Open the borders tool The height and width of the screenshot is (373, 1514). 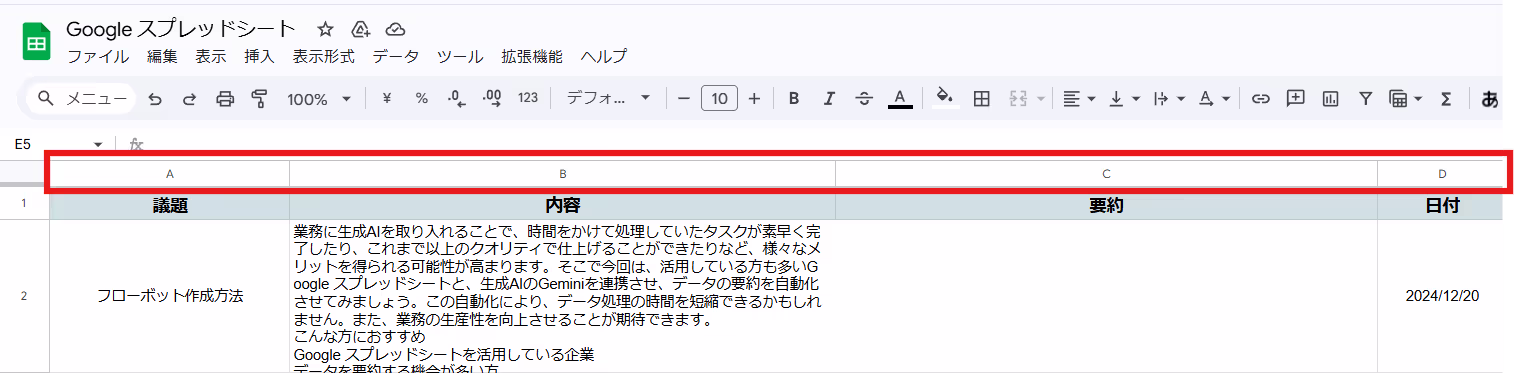(x=981, y=98)
